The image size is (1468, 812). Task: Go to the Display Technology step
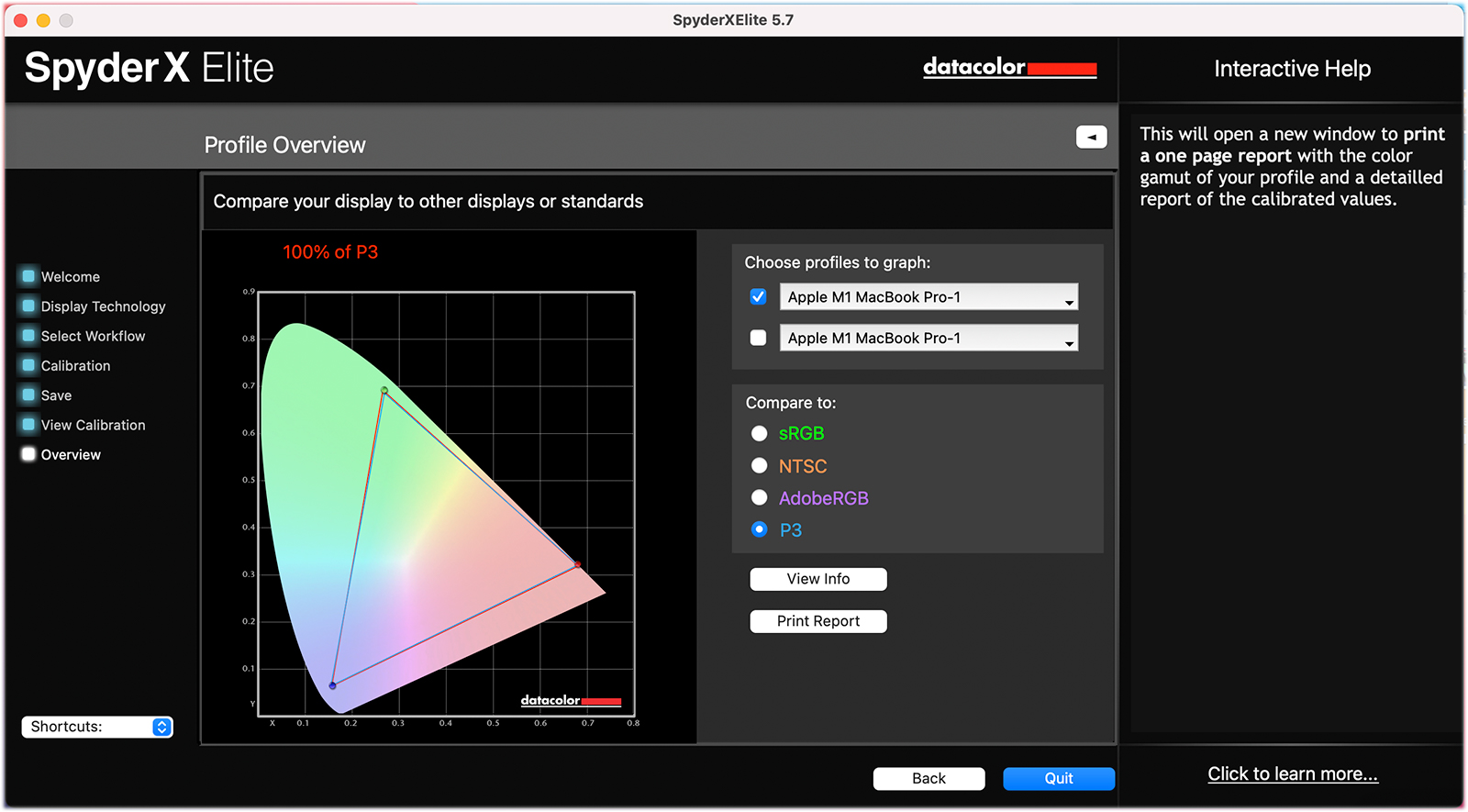(x=104, y=306)
